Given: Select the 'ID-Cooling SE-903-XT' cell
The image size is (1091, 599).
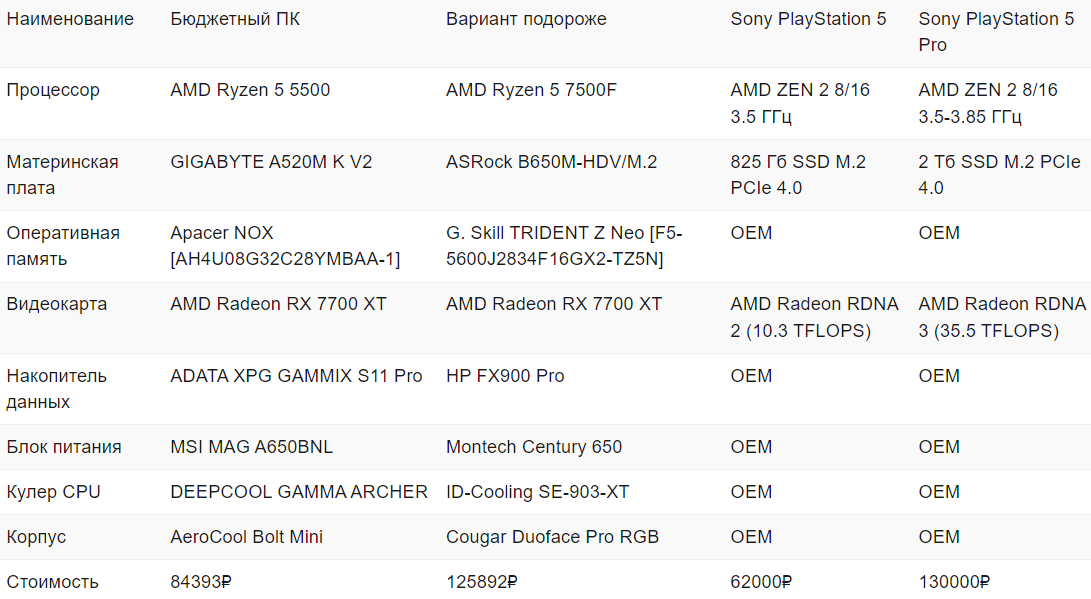Looking at the screenshot, I should (538, 493).
